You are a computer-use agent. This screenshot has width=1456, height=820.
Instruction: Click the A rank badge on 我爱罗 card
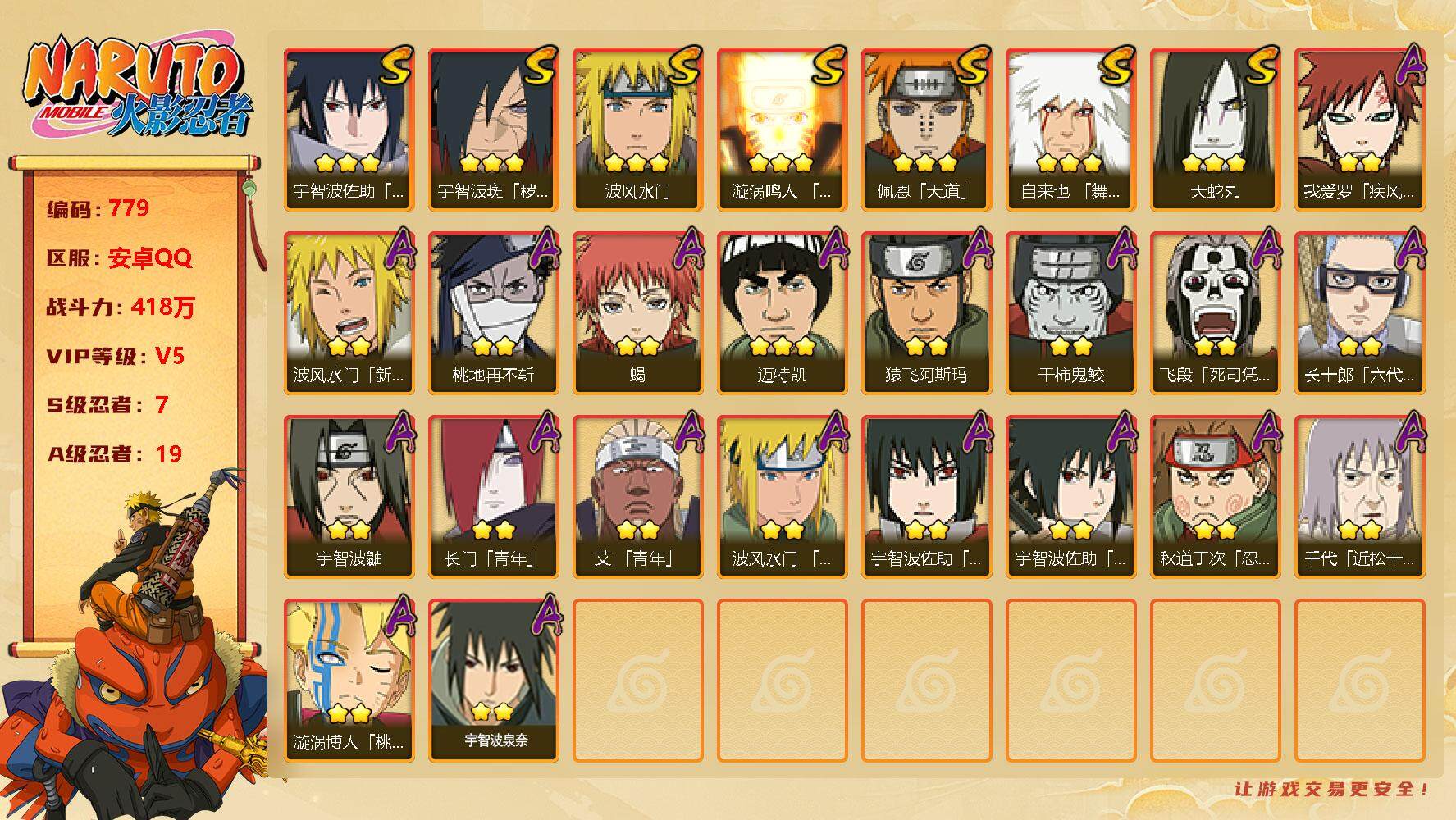coord(1410,66)
